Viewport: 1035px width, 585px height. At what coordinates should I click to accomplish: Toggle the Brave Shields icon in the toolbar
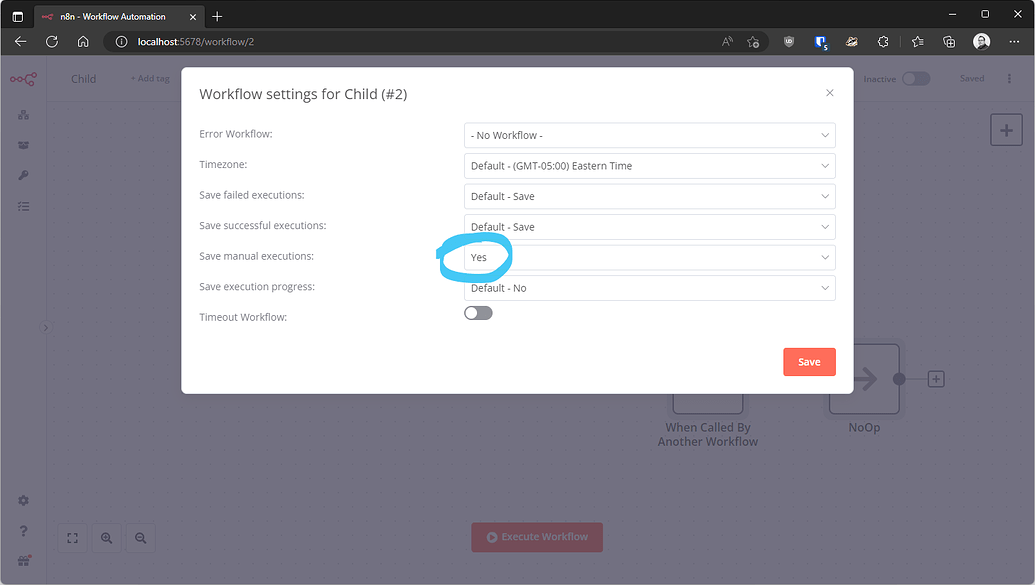pos(788,41)
